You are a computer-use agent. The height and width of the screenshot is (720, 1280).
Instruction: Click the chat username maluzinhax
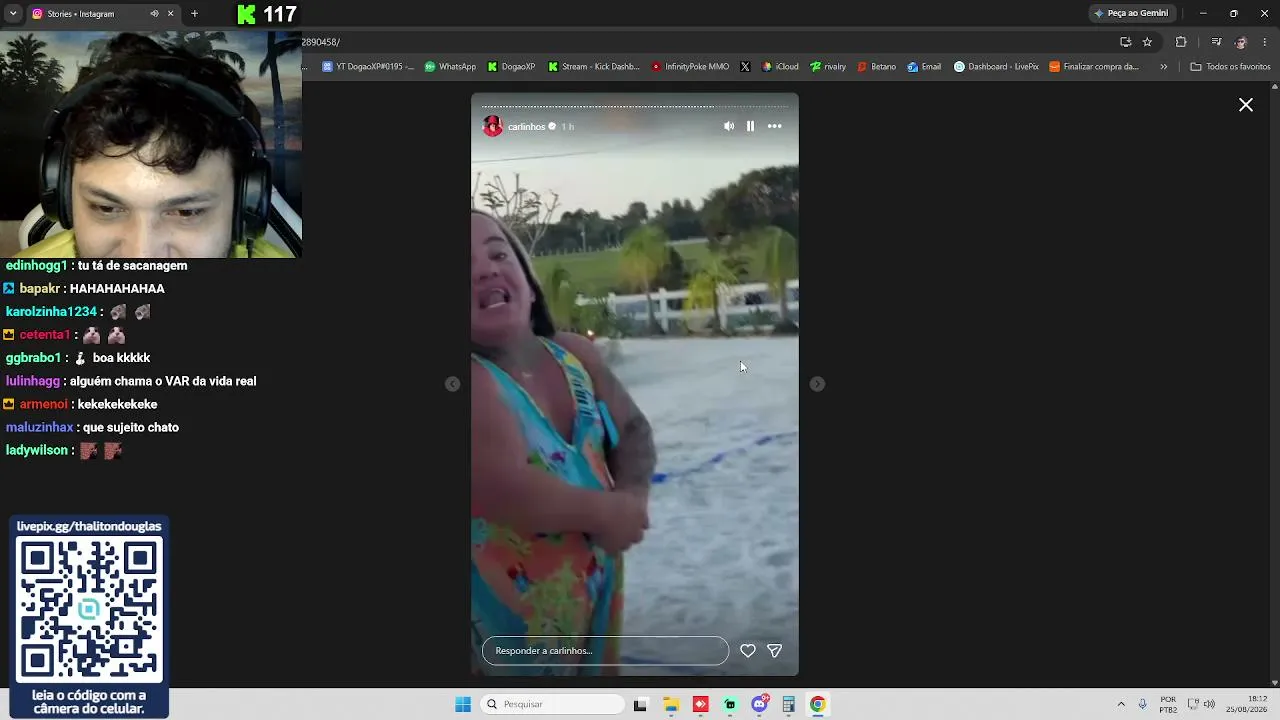[x=39, y=427]
